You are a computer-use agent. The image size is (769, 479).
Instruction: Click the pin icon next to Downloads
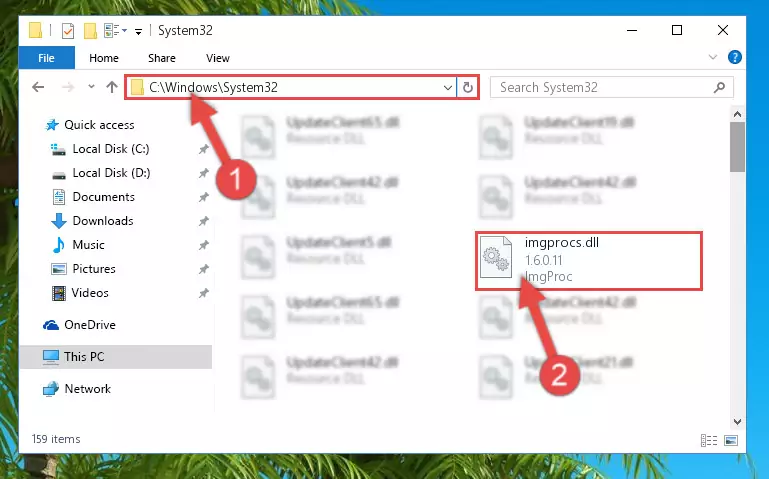point(203,221)
